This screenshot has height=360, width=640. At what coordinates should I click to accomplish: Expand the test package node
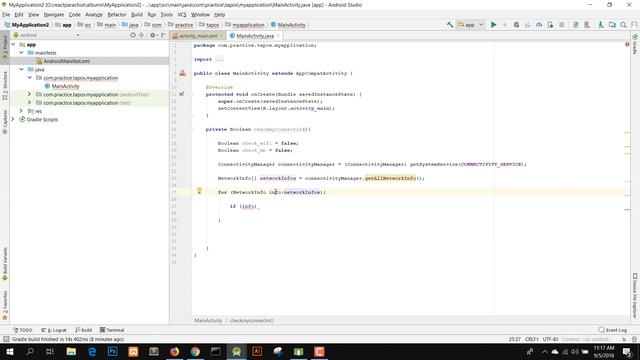pyautogui.click(x=29, y=103)
